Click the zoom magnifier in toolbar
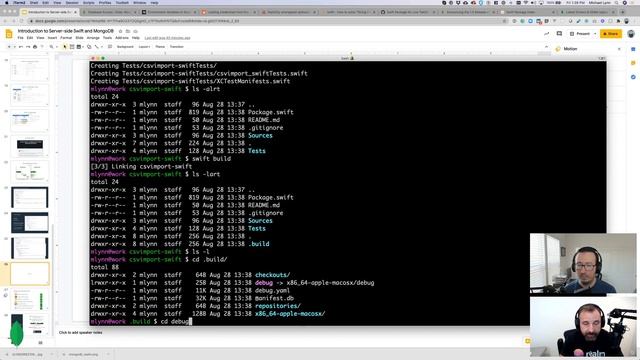 point(51,47)
